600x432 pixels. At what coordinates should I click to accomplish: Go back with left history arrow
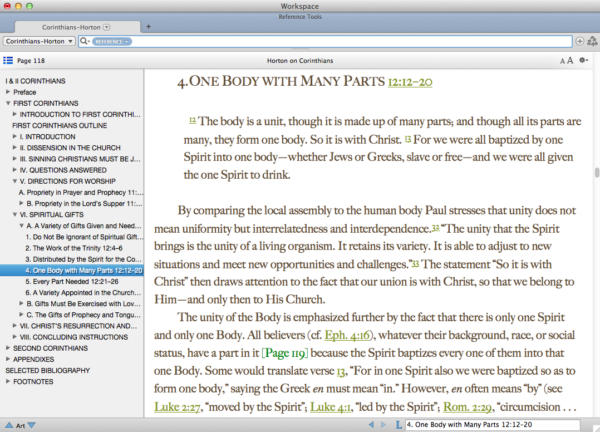click(x=371, y=425)
